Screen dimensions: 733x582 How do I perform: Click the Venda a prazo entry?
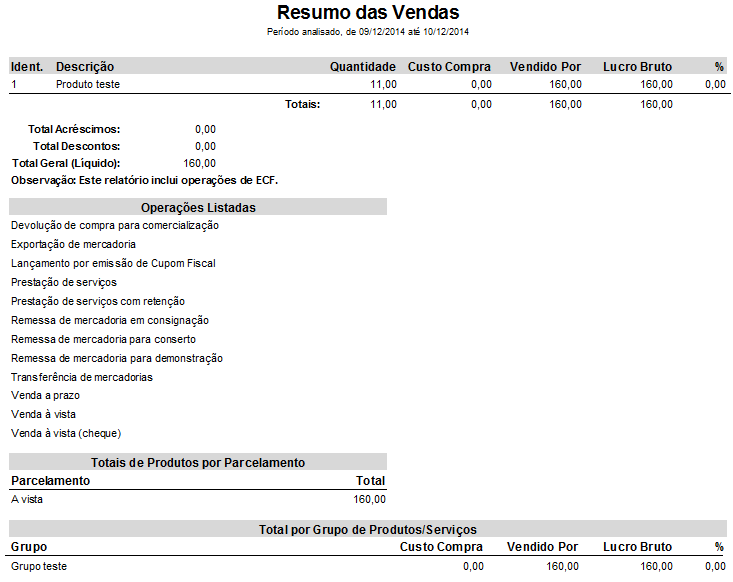click(44, 396)
